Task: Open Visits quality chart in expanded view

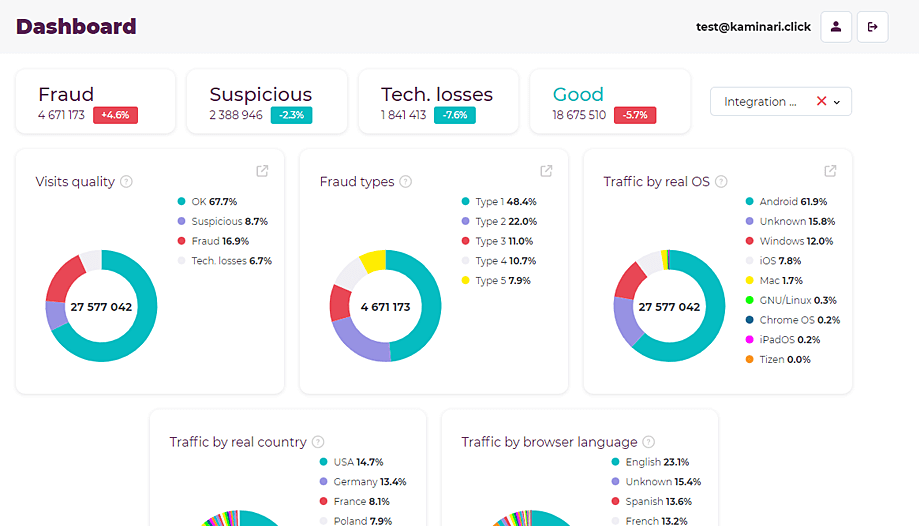Action: click(262, 171)
